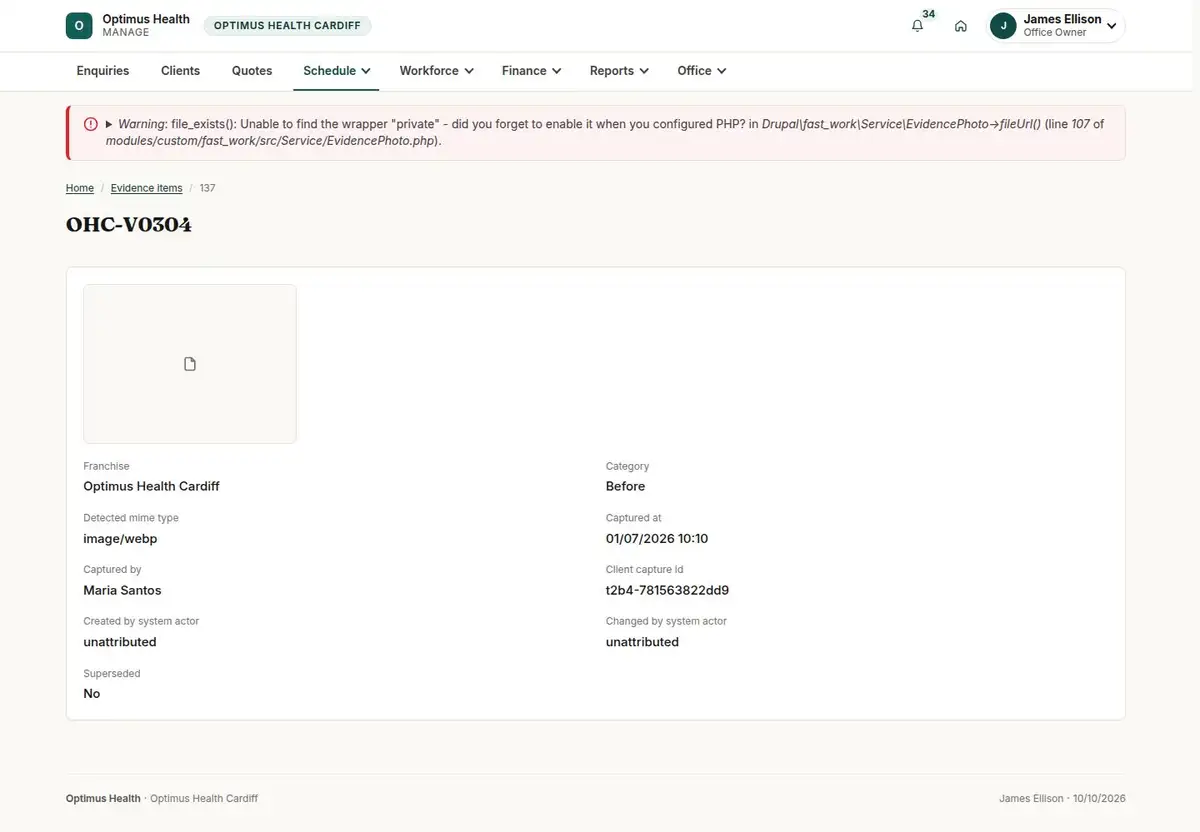Click the OHC-V0304 page heading

pos(129,224)
